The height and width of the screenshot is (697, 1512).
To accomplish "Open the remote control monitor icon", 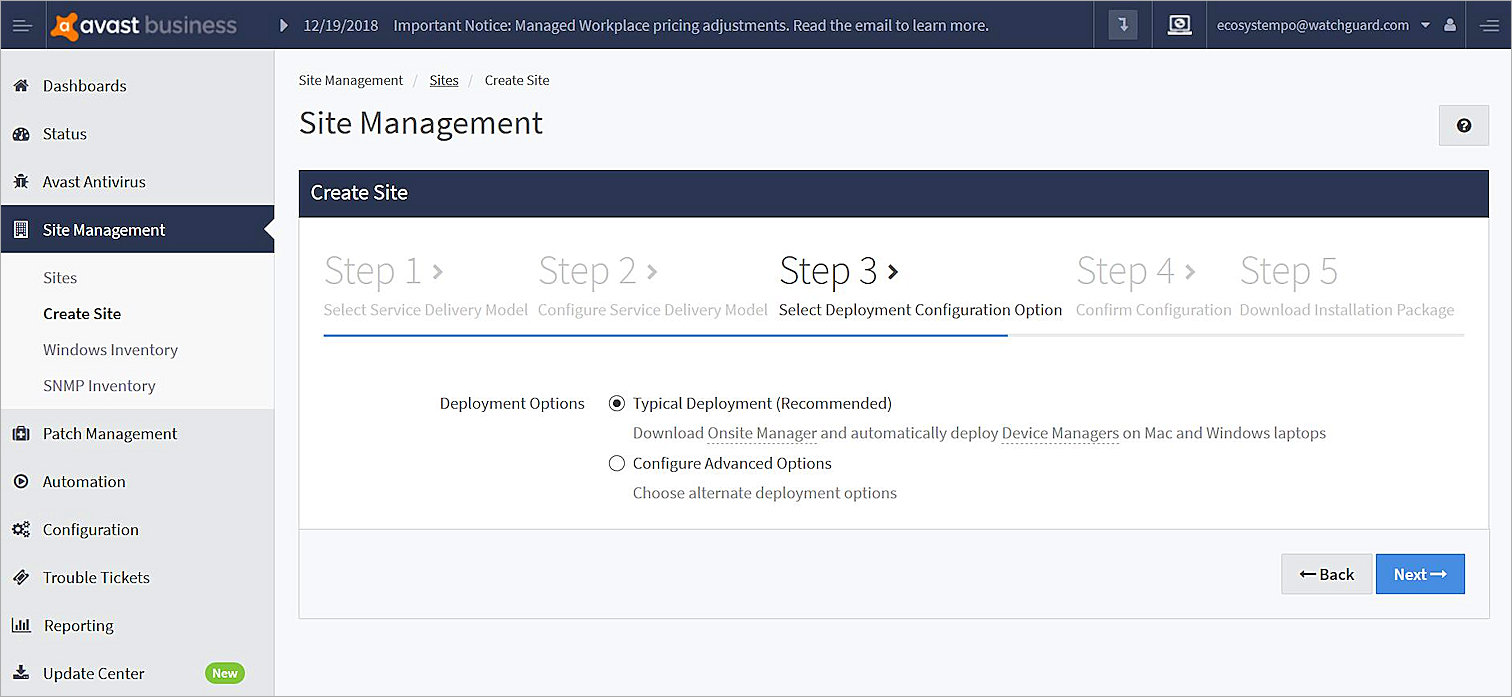I will click(x=1179, y=25).
